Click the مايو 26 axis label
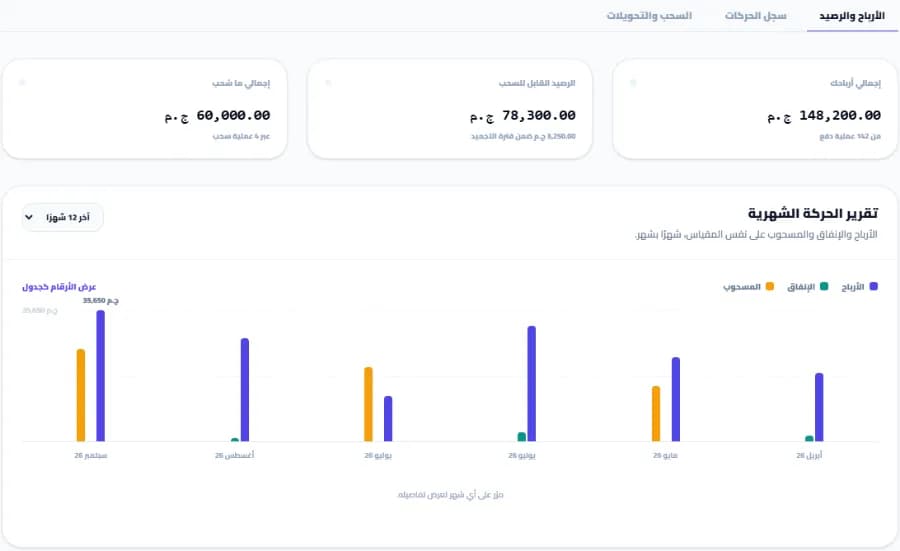The width and height of the screenshot is (900, 551). (x=665, y=455)
